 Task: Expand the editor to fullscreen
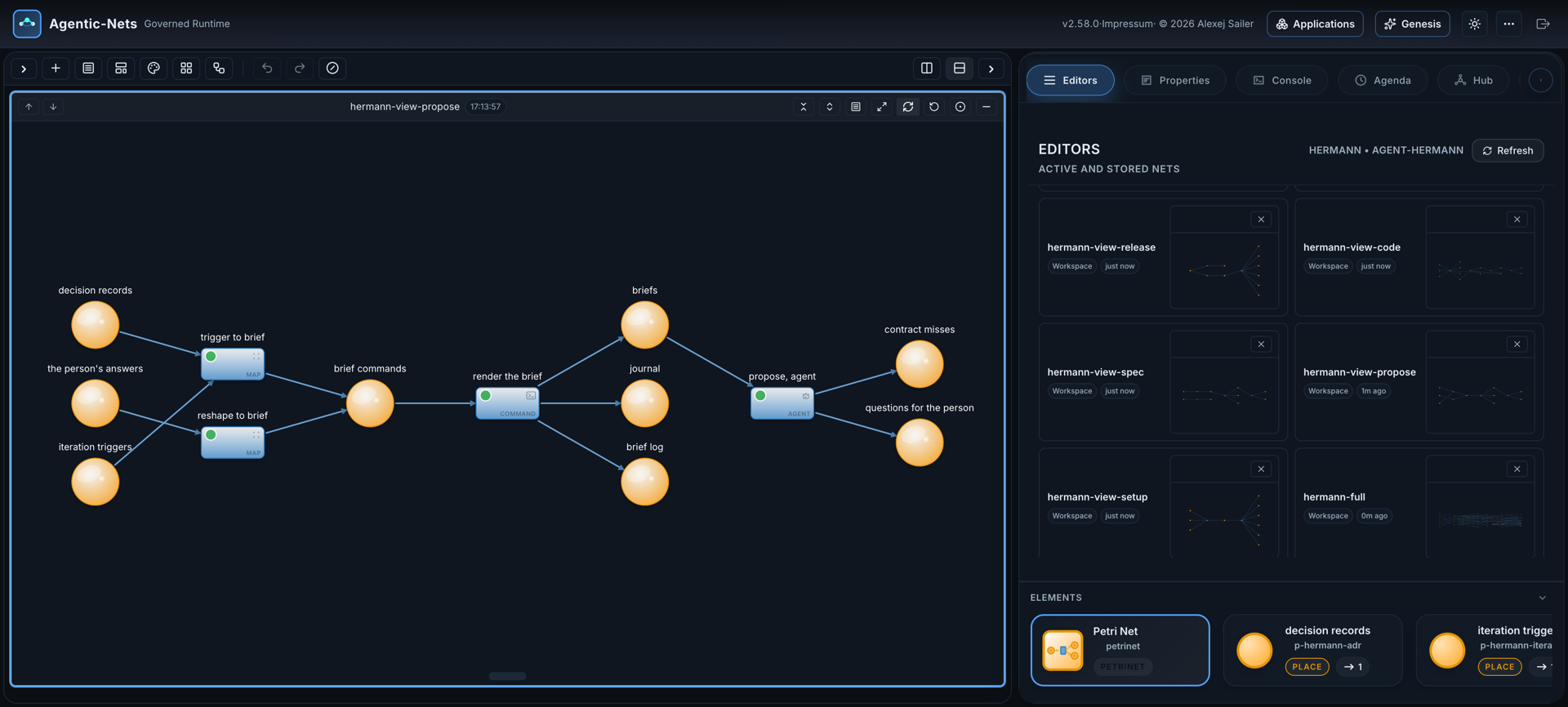882,107
